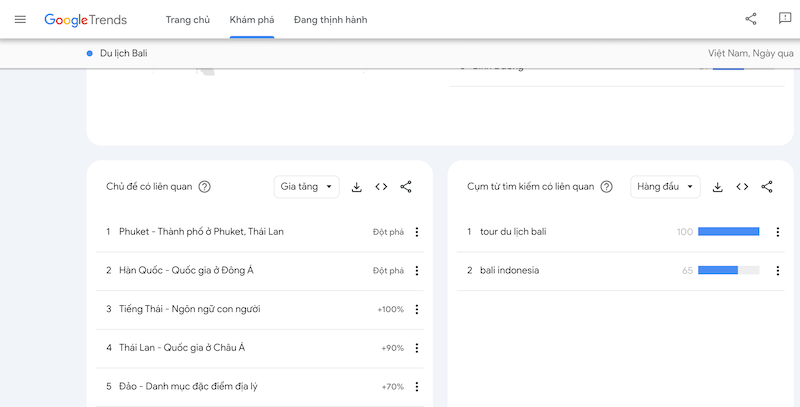
Task: Click the Đột phá label on Hàn Quốc row
Action: pos(388,271)
